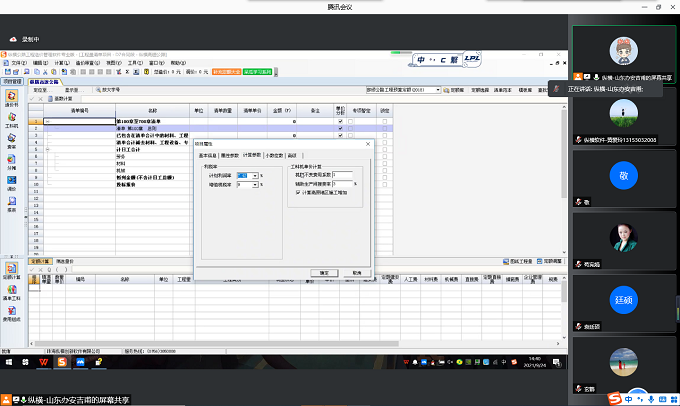680x406 pixels.
Task: Click the delete X toolbar icon
Action: (128, 72)
